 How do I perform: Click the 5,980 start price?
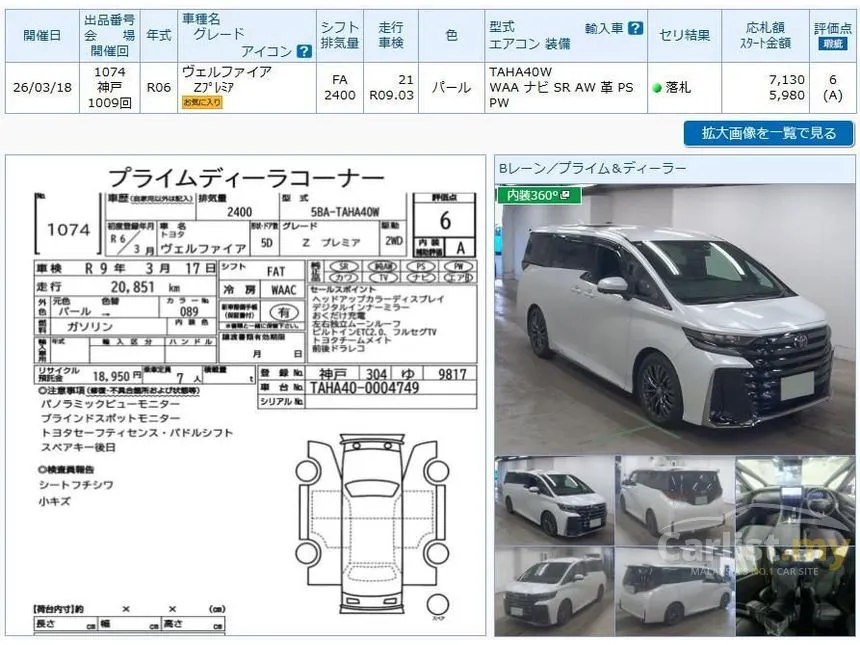click(x=787, y=95)
